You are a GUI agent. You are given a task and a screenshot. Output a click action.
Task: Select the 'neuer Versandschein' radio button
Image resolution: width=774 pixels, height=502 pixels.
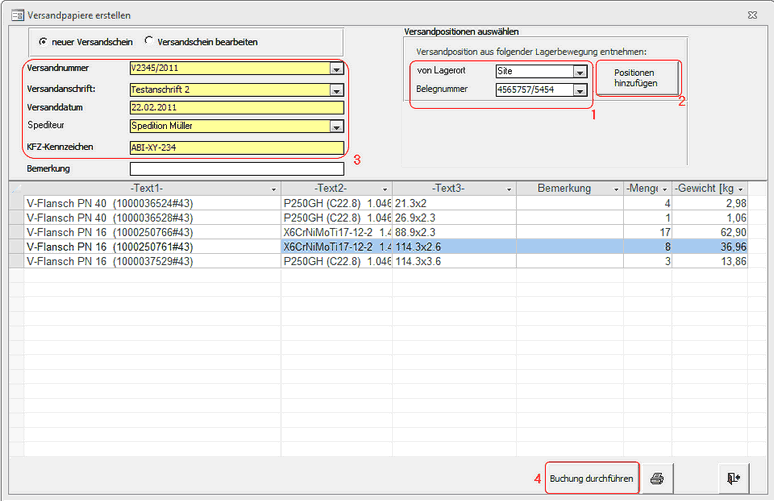(43, 42)
